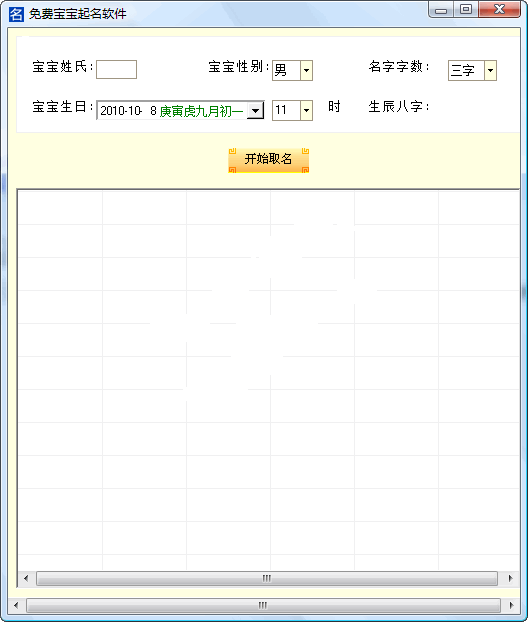
Task: Click the app icon in title bar
Action: pyautogui.click(x=16, y=14)
